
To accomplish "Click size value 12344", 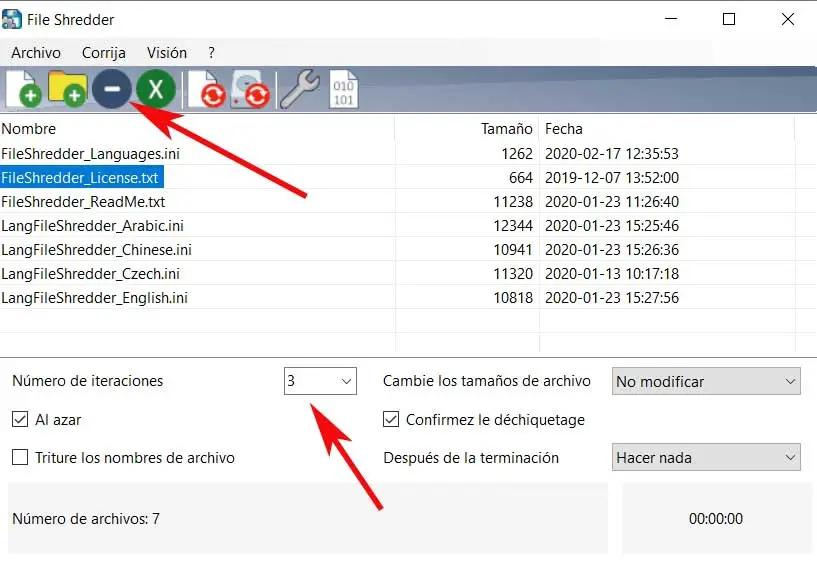I will pyautogui.click(x=513, y=226).
